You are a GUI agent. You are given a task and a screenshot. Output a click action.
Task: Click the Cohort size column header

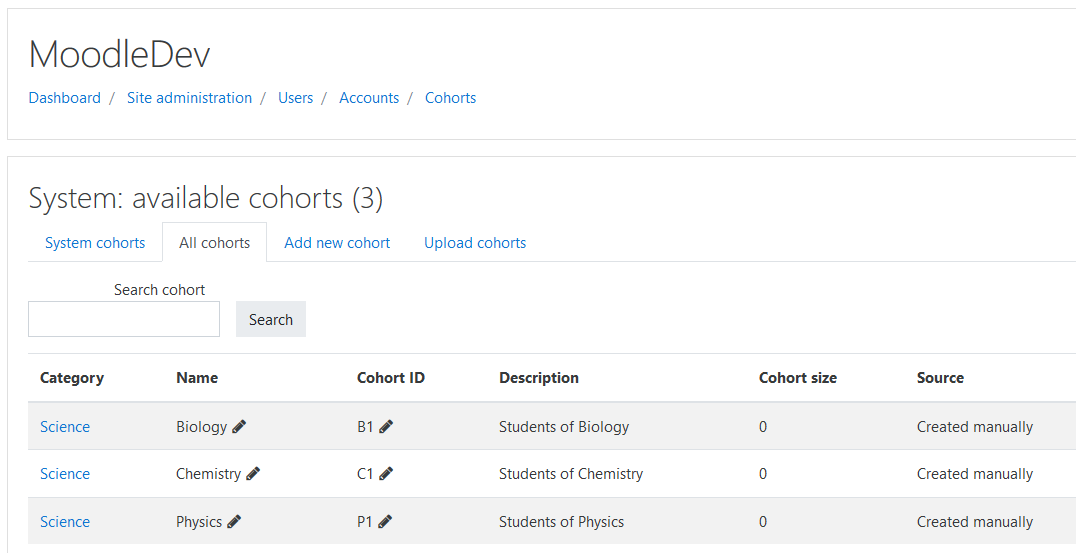(x=797, y=378)
